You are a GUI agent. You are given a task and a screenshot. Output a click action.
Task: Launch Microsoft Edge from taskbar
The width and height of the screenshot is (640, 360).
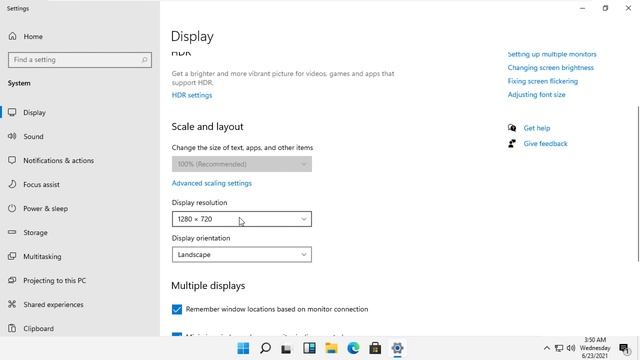click(x=353, y=348)
